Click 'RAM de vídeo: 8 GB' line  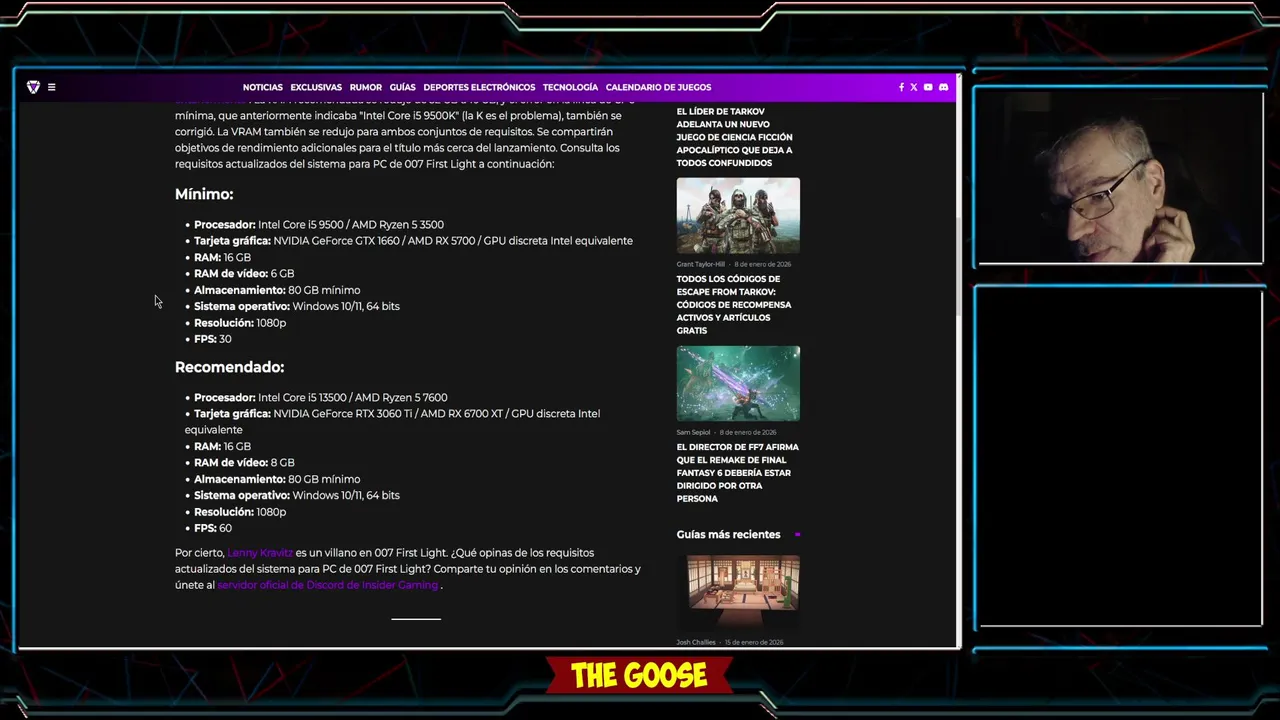[x=244, y=463]
